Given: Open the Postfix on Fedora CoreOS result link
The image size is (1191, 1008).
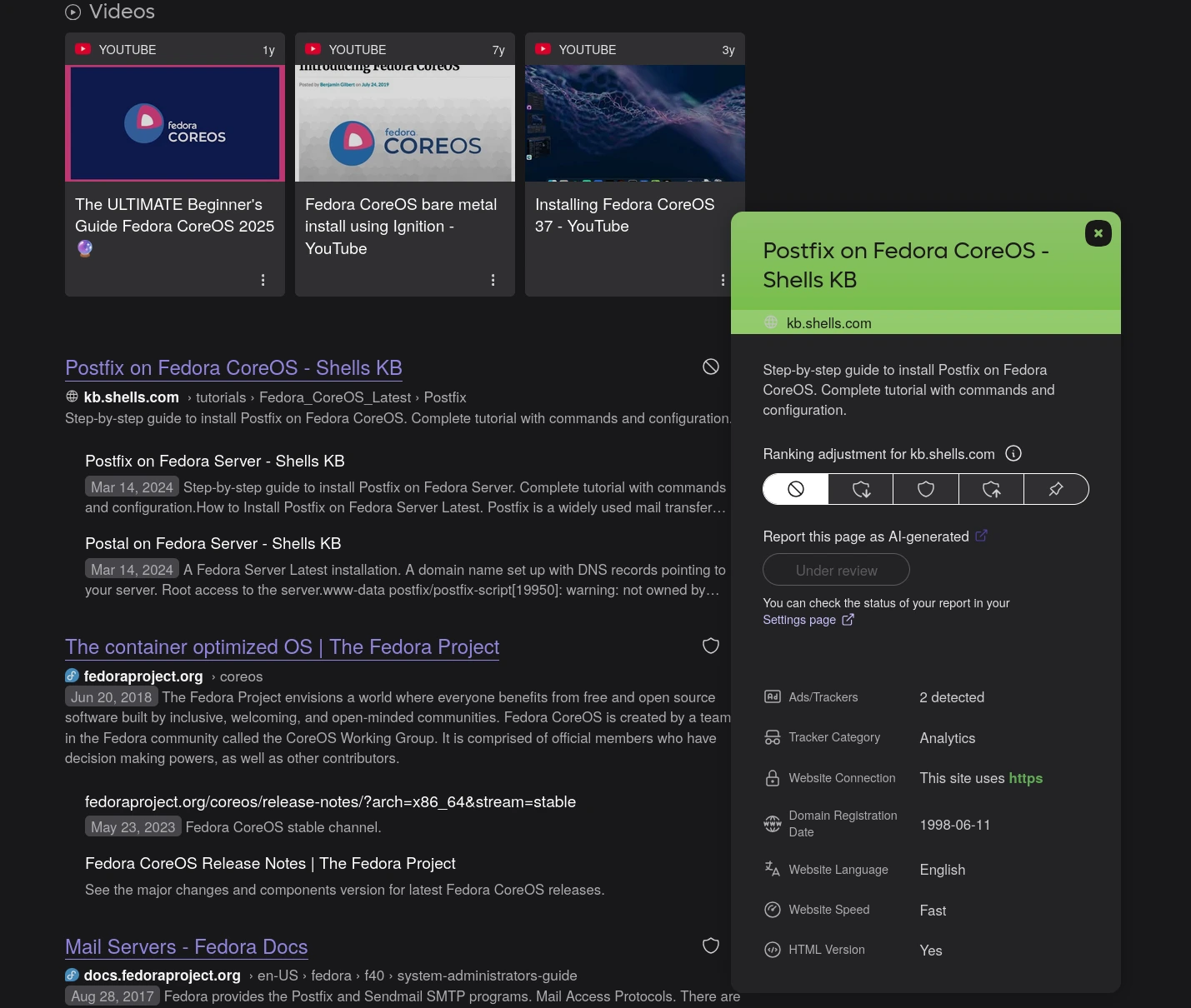Looking at the screenshot, I should (x=233, y=368).
